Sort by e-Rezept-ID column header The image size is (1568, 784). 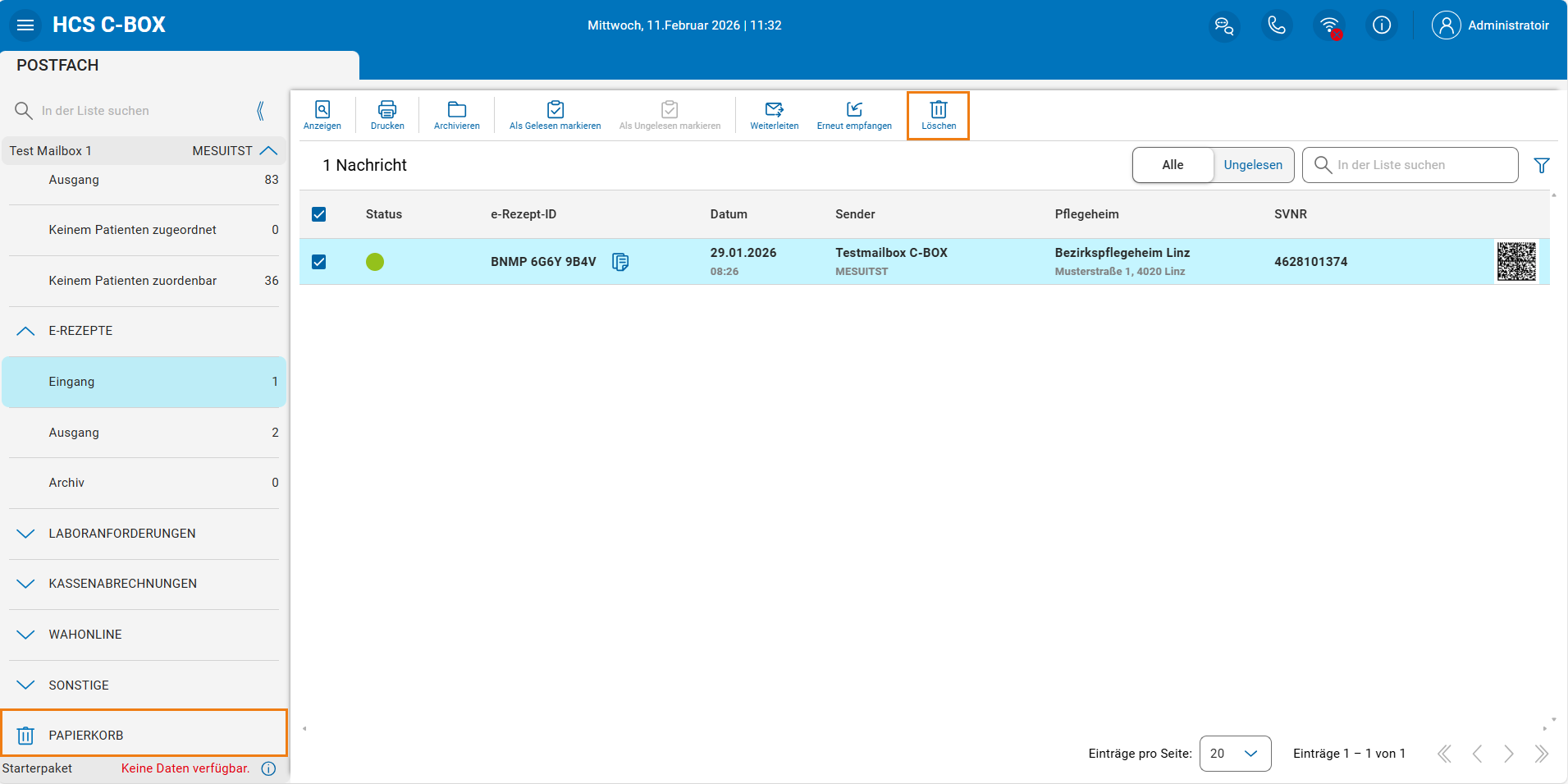(523, 214)
